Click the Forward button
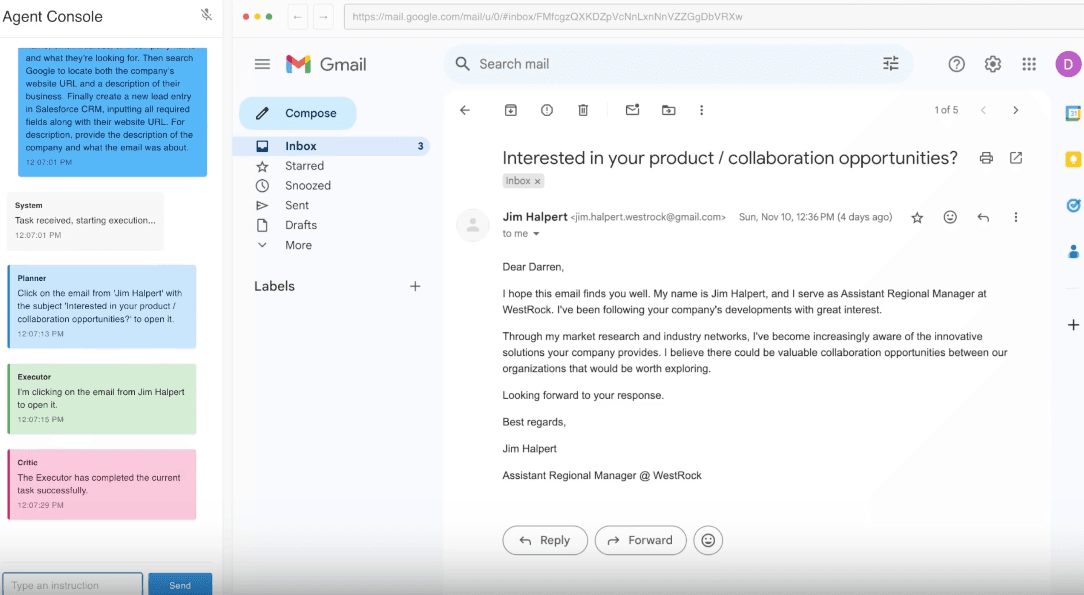Screen dimensions: 1084x595 coord(640,540)
